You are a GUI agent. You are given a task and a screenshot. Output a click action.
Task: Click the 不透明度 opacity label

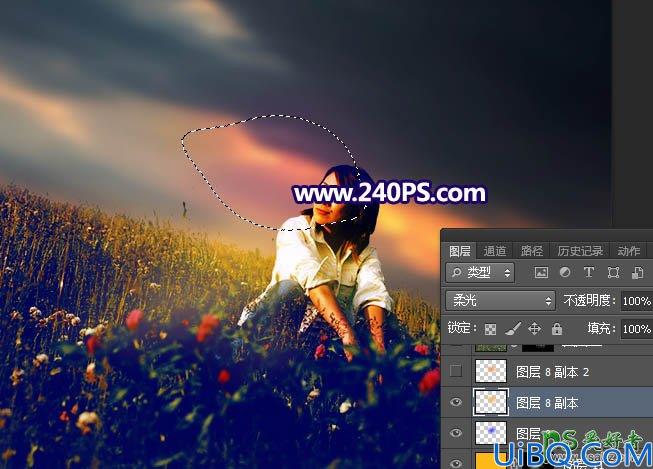pos(587,300)
